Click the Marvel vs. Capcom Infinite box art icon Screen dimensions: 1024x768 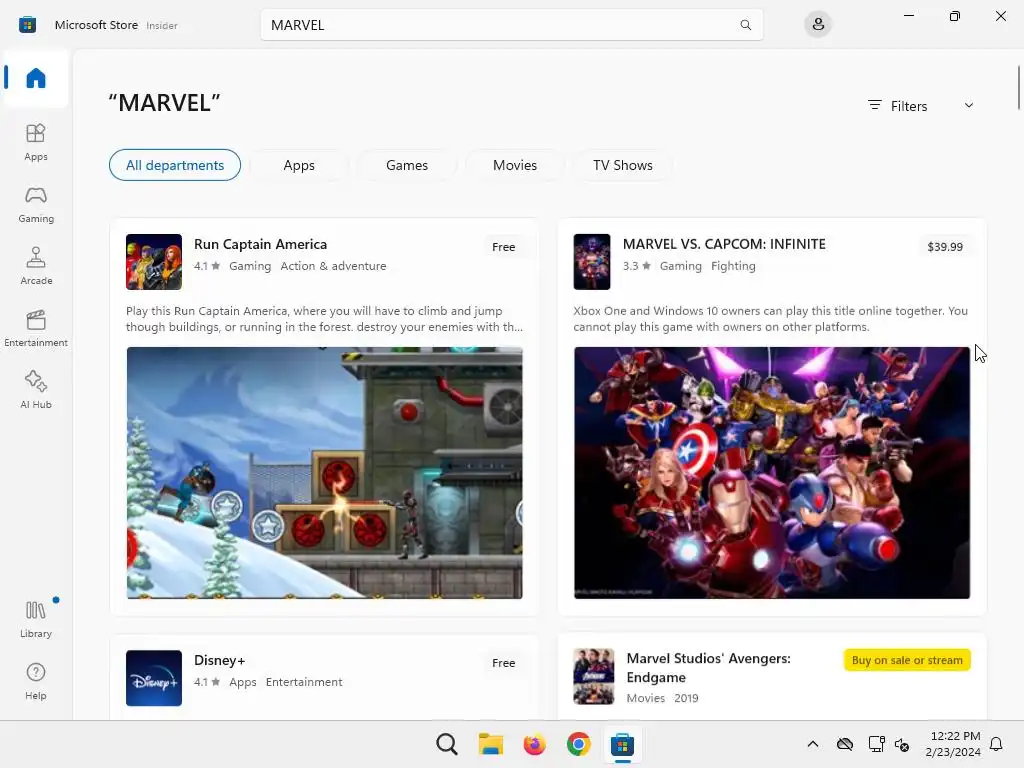592,262
